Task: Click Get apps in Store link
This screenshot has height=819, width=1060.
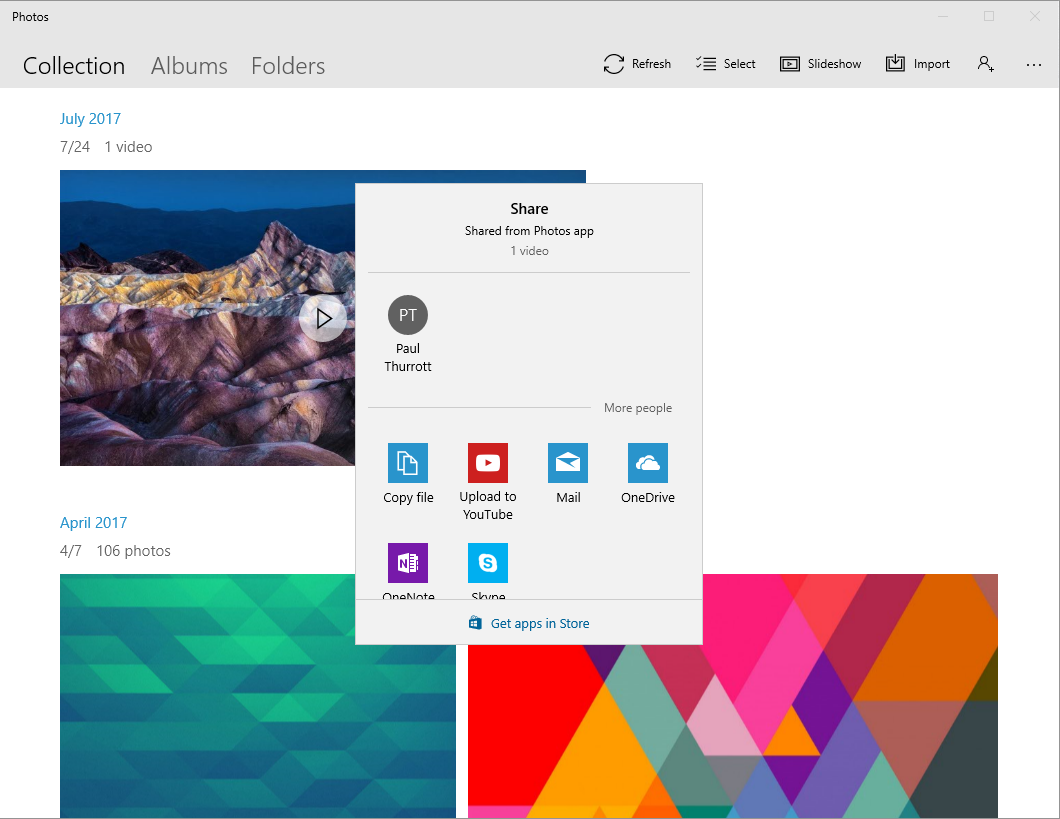Action: [529, 623]
